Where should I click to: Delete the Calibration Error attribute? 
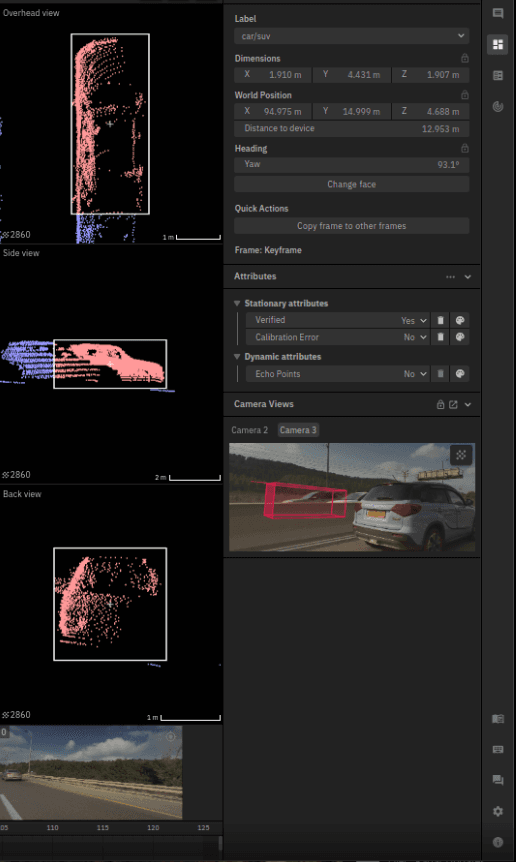[x=440, y=337]
